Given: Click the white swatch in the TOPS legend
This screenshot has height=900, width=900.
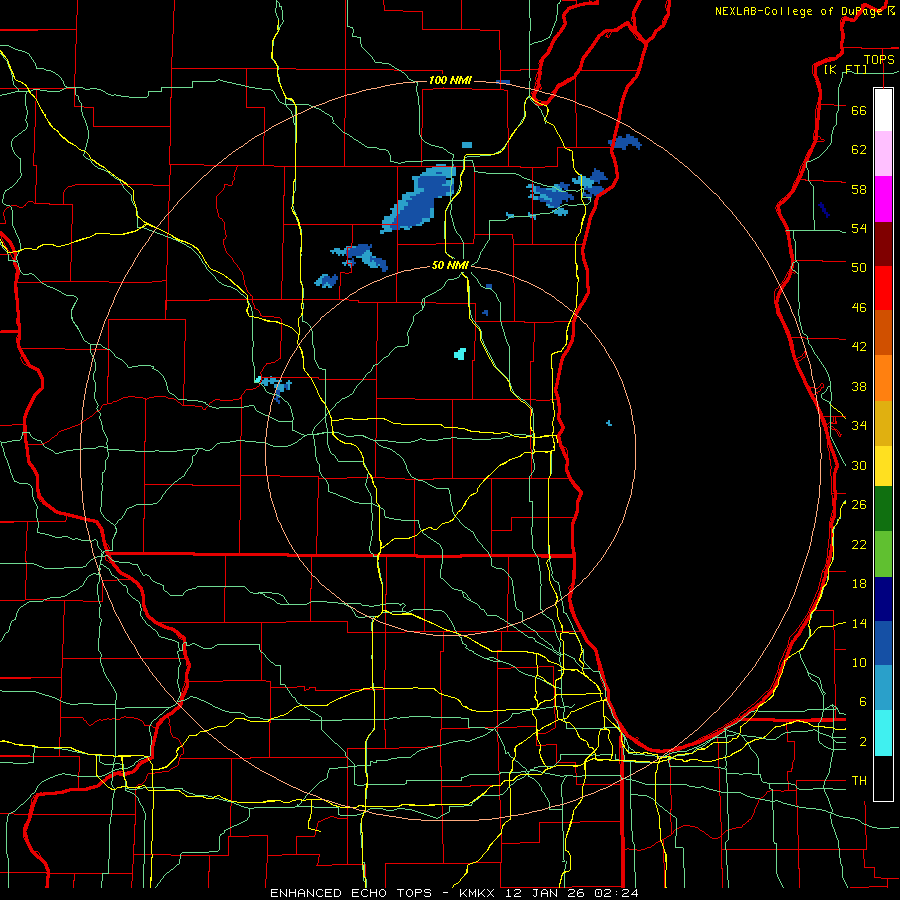Looking at the screenshot, I should coord(883,110).
